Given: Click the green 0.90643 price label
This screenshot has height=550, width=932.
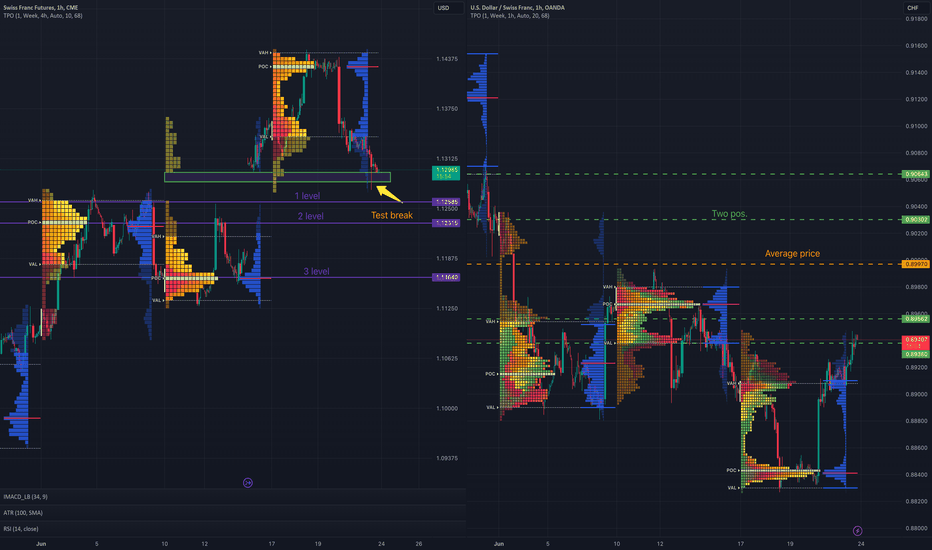Looking at the screenshot, I should click(x=915, y=174).
